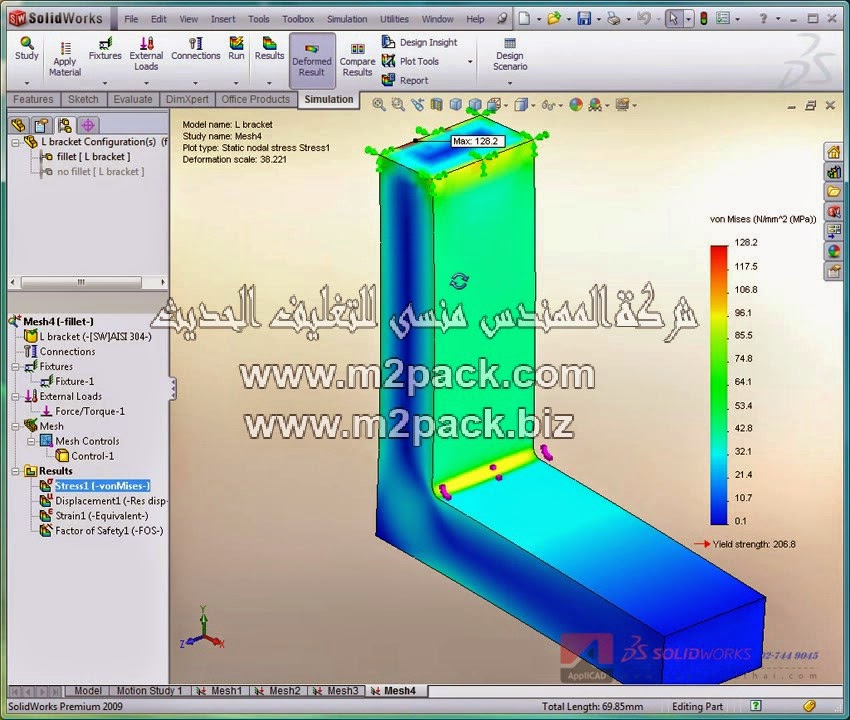
Task: Switch to the Model tab
Action: (87, 691)
